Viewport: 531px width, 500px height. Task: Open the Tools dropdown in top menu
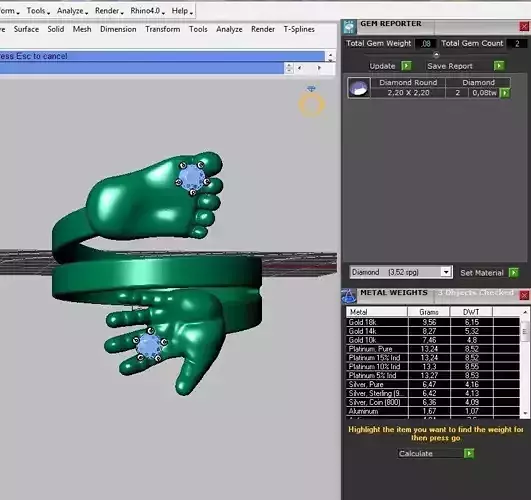[x=38, y=11]
